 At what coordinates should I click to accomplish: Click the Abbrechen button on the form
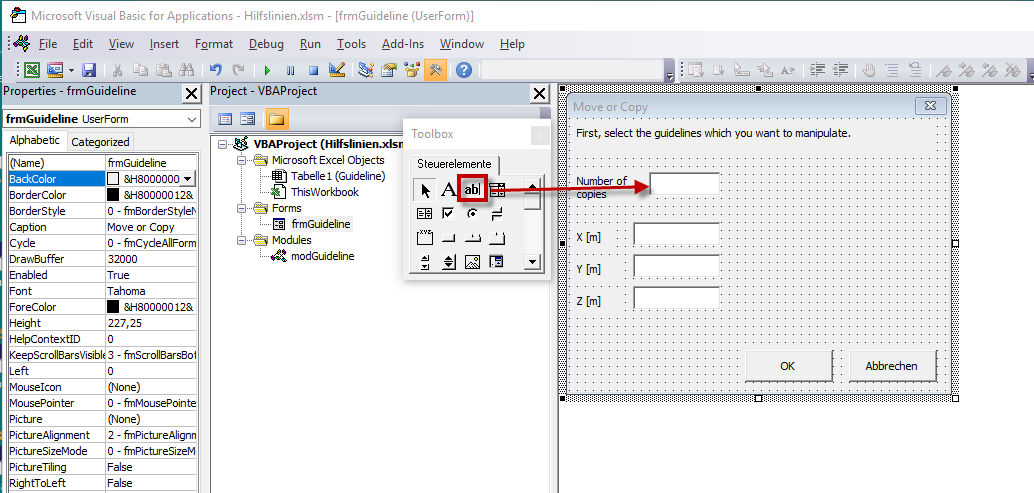click(892, 366)
